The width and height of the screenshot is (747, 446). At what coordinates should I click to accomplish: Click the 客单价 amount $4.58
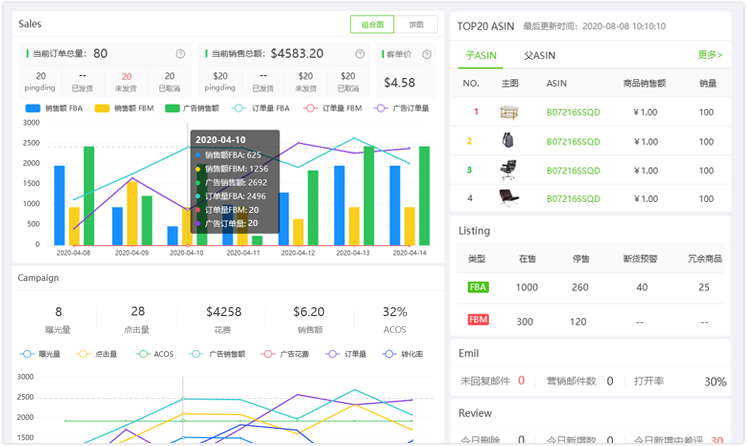point(399,83)
